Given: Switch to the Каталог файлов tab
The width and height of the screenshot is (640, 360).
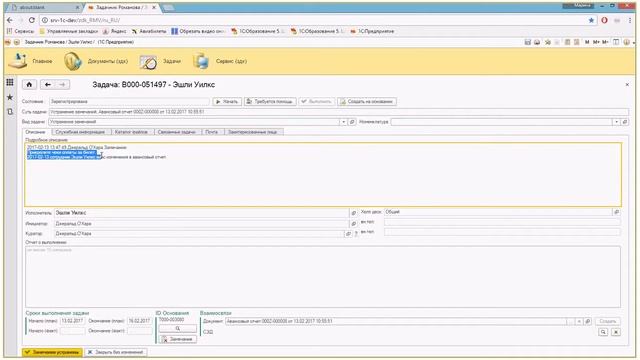Looking at the screenshot, I should tap(131, 132).
